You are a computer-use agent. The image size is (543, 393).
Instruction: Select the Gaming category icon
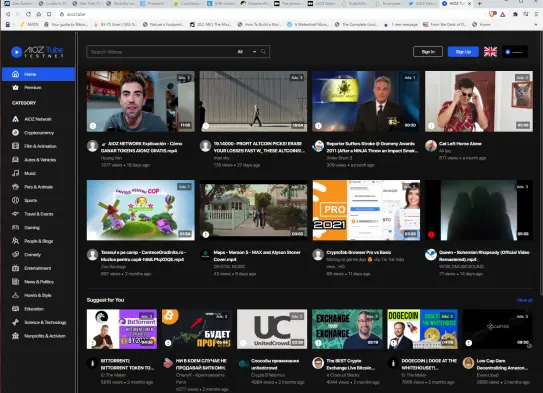coord(16,227)
